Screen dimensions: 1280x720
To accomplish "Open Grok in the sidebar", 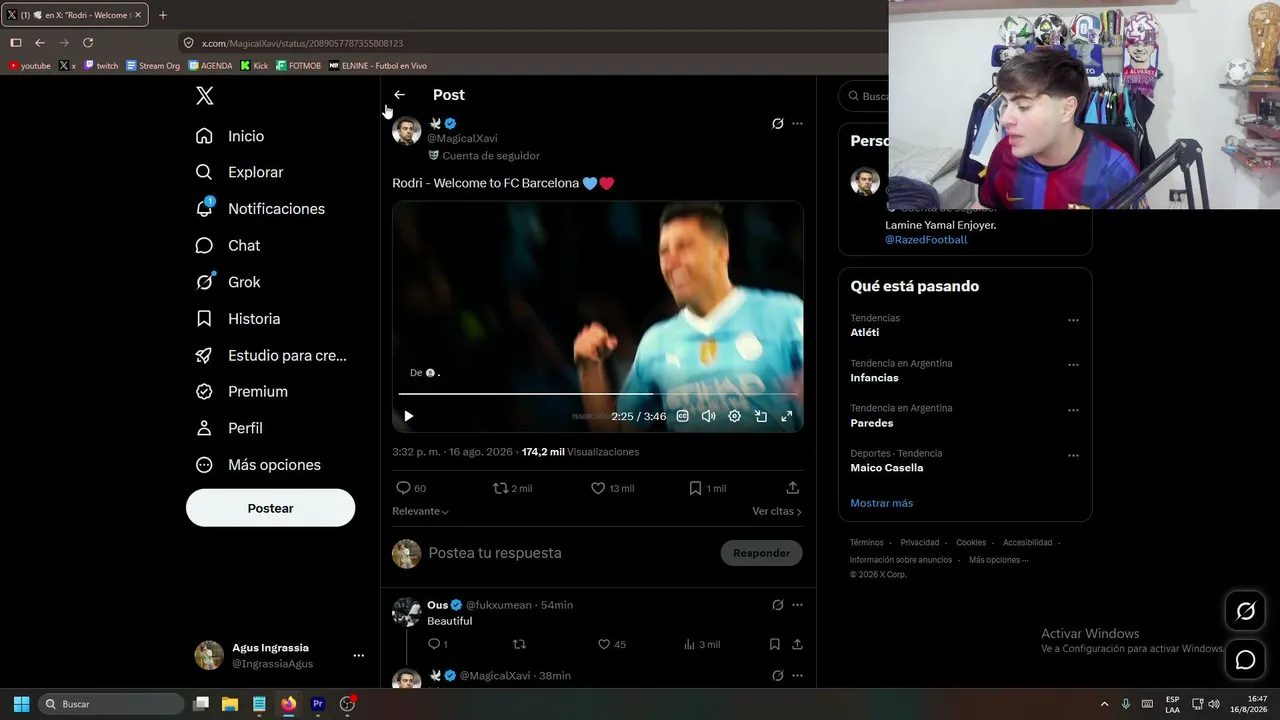I will tap(228, 282).
